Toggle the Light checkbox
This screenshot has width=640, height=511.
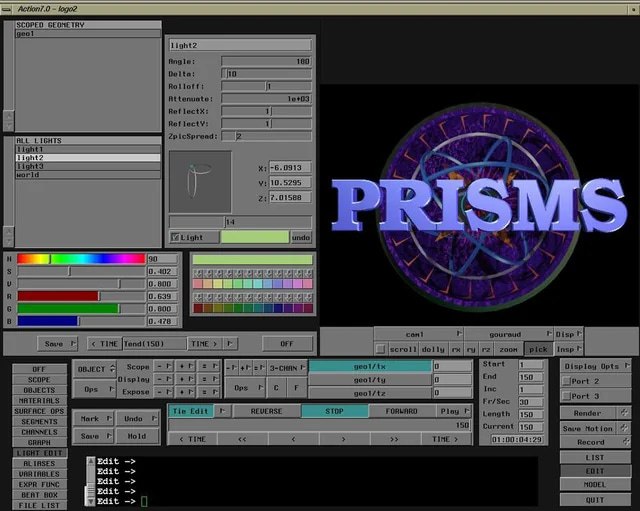(x=175, y=237)
